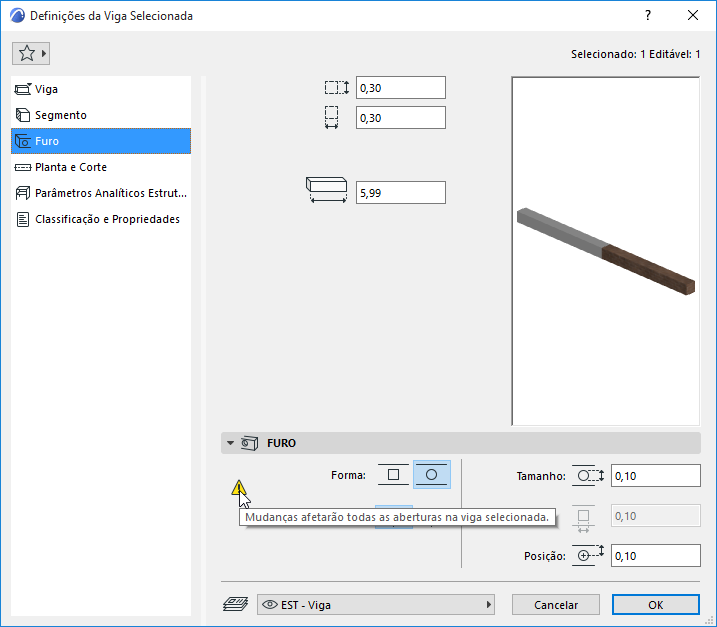Open the favorites arrow next to the star

tap(44, 54)
